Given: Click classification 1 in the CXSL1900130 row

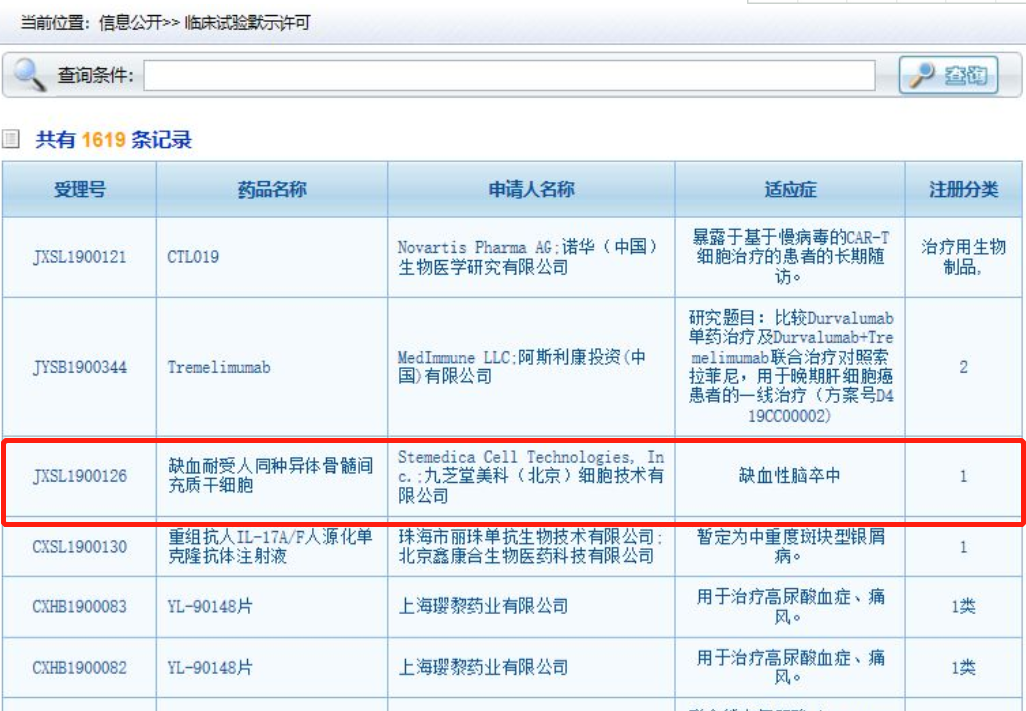Looking at the screenshot, I should 963,547.
